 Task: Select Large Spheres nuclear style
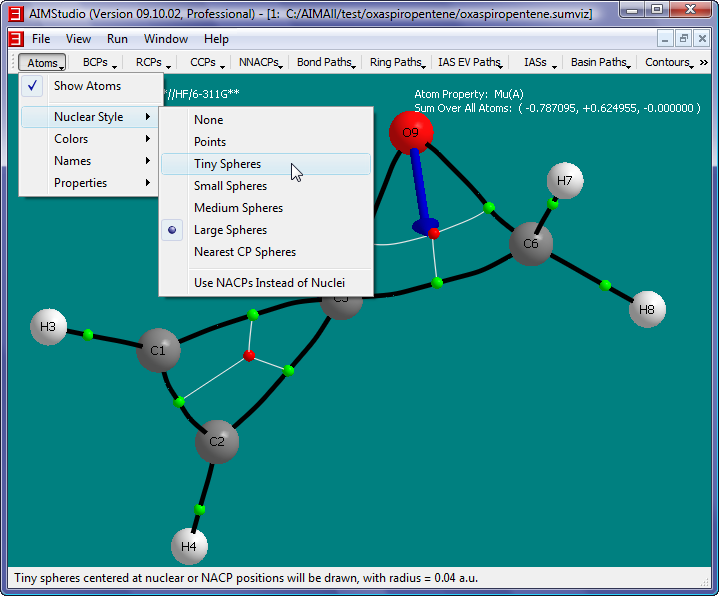(230, 230)
